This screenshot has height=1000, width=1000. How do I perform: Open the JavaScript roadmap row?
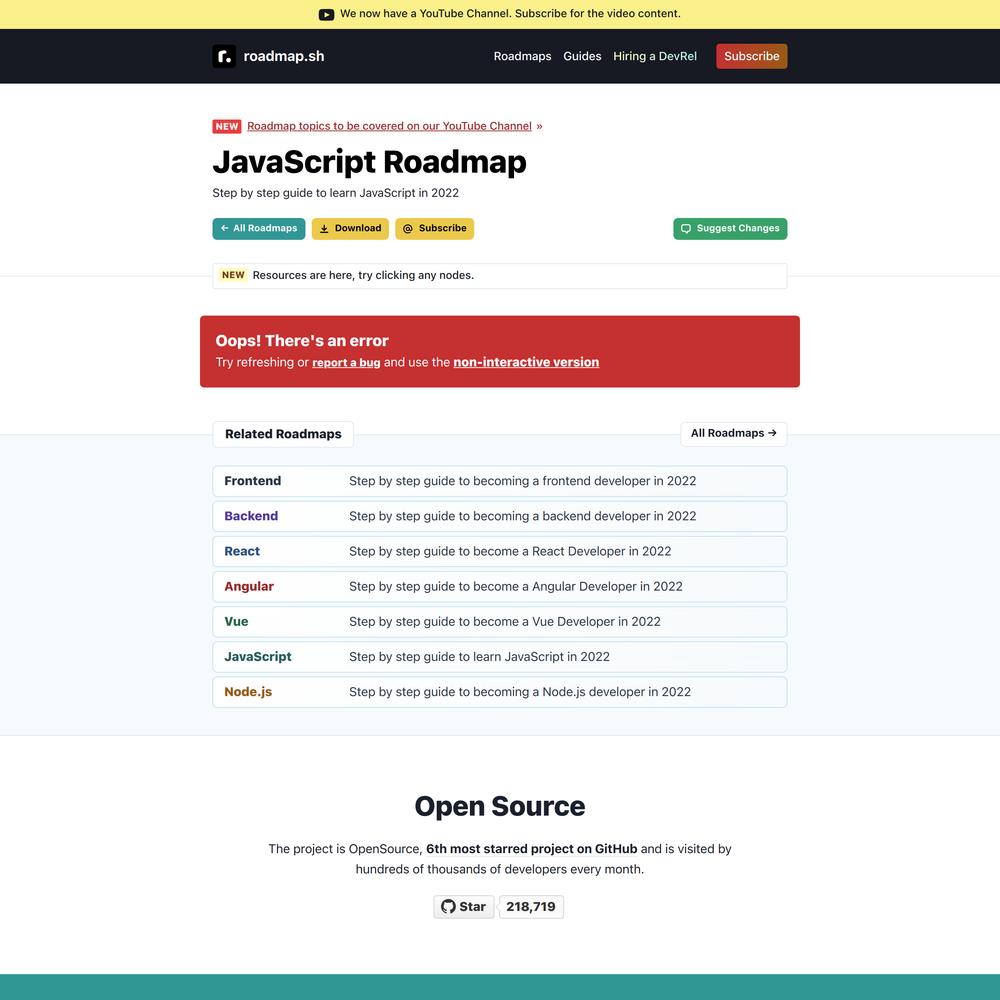click(499, 657)
